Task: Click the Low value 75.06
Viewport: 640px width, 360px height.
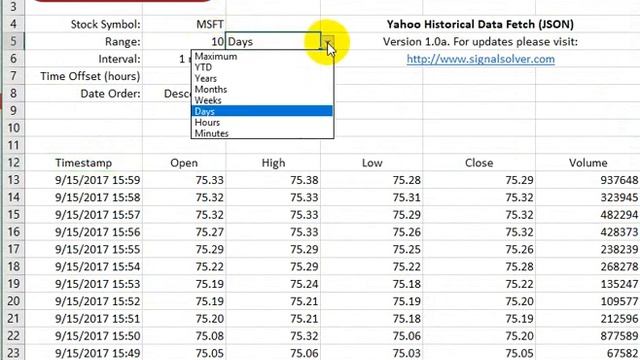Action: pos(372,336)
